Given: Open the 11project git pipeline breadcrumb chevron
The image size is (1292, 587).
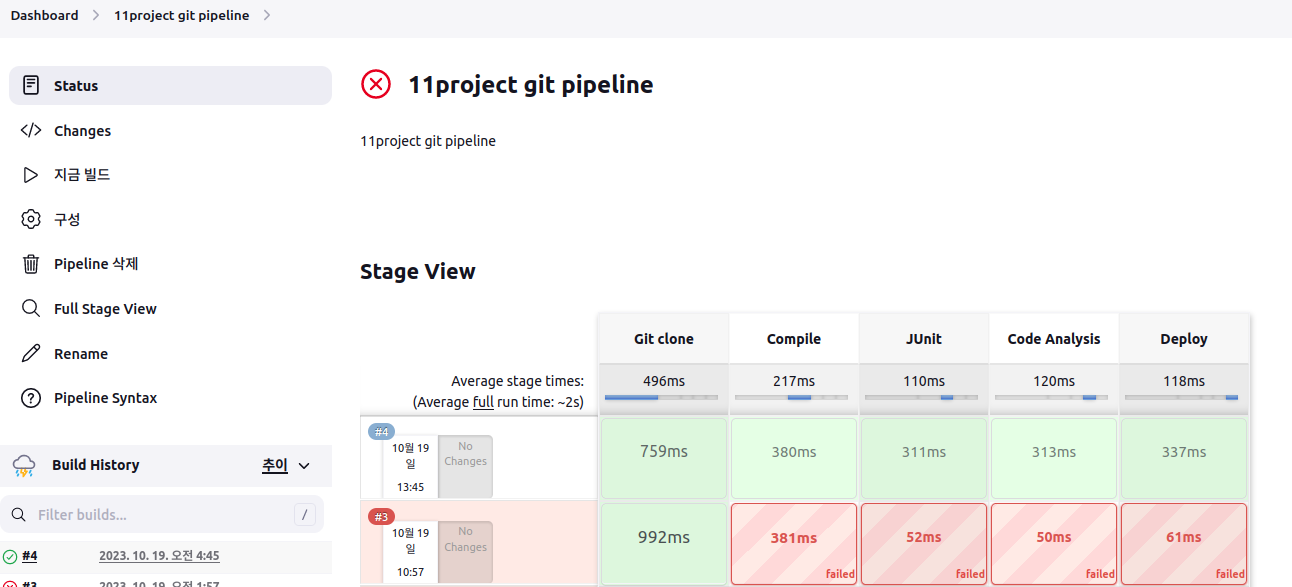Looking at the screenshot, I should click(267, 15).
